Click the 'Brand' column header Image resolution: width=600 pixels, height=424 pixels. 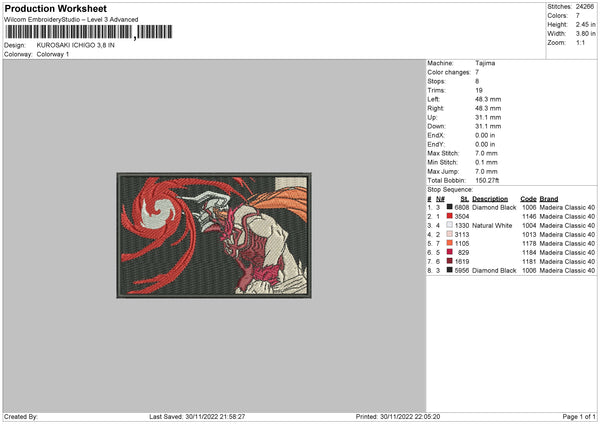[x=549, y=199]
